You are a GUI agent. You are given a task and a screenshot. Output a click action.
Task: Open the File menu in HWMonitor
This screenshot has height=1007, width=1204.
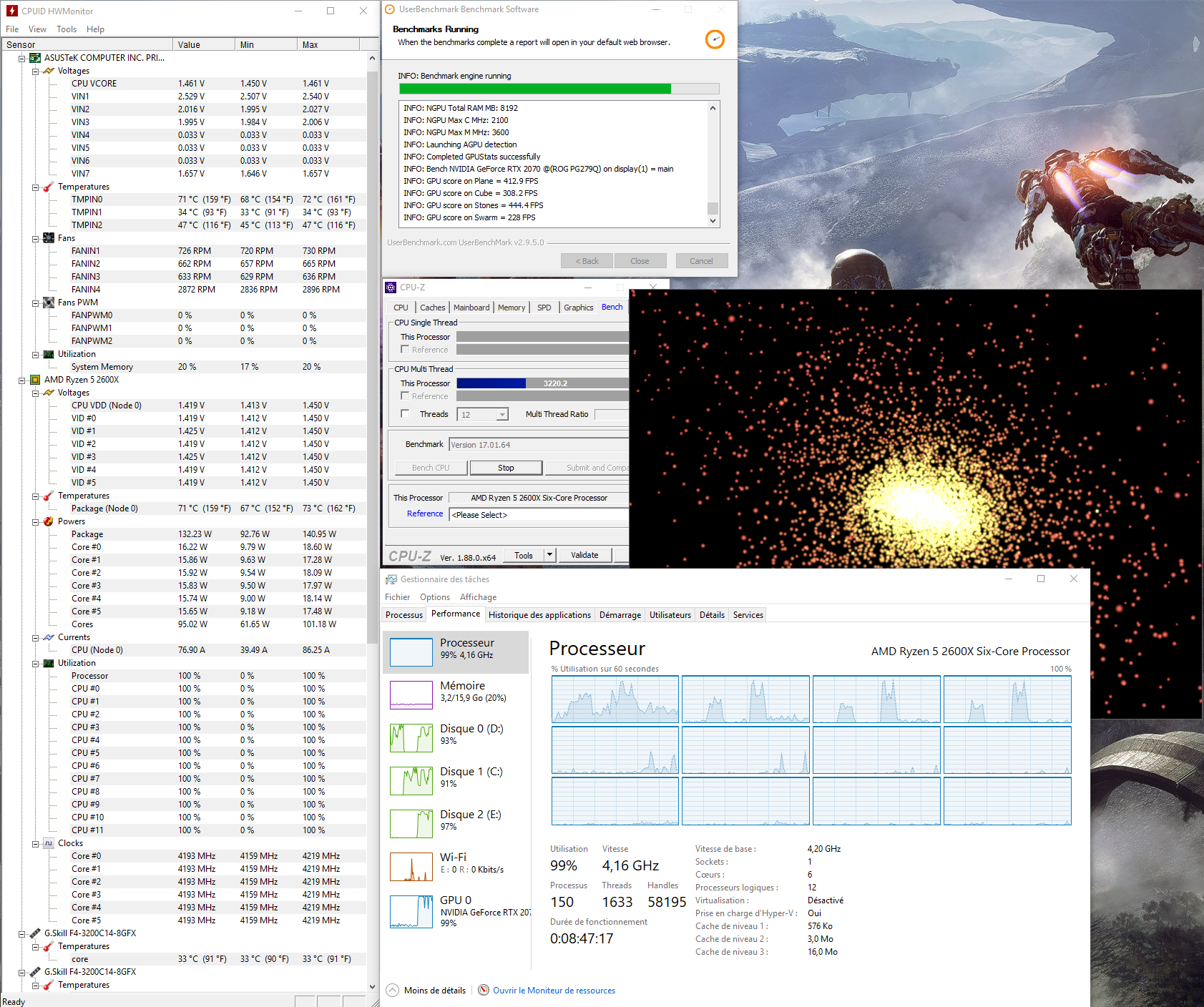tap(12, 29)
